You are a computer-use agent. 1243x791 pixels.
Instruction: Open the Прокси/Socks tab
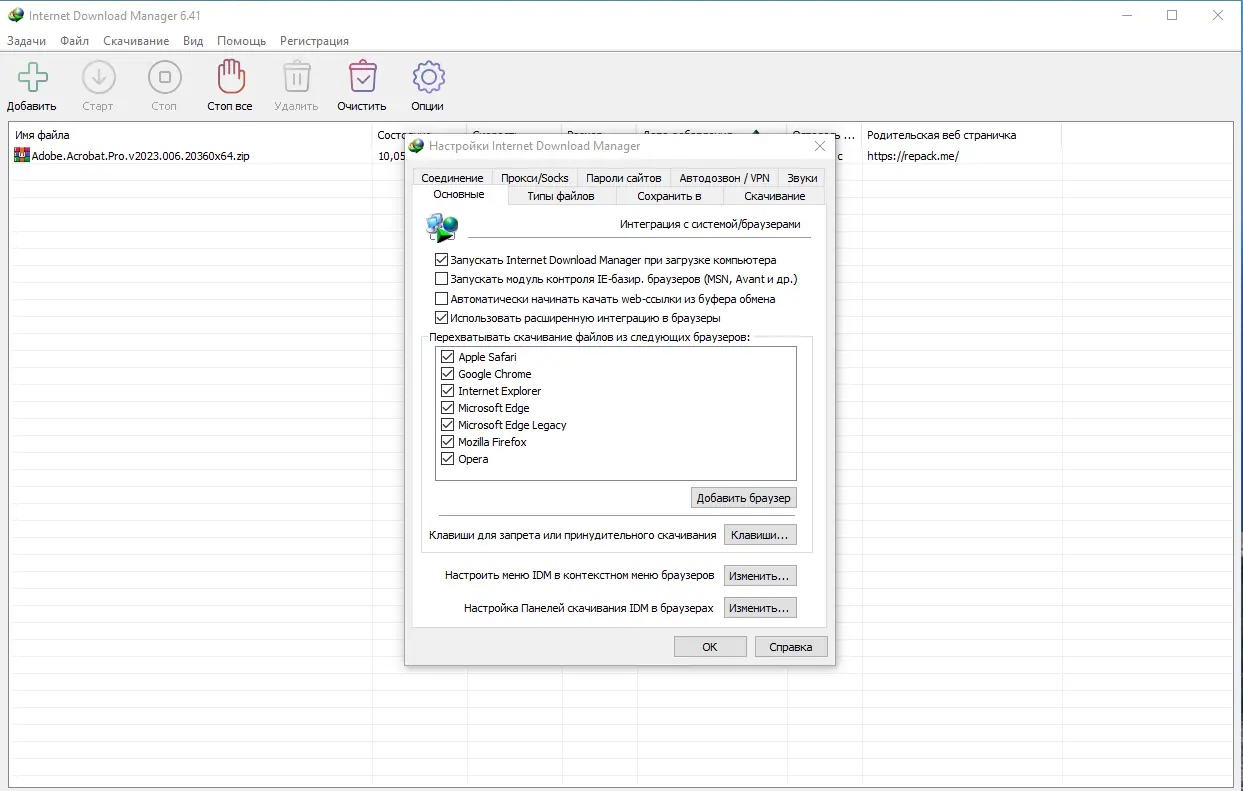(534, 177)
